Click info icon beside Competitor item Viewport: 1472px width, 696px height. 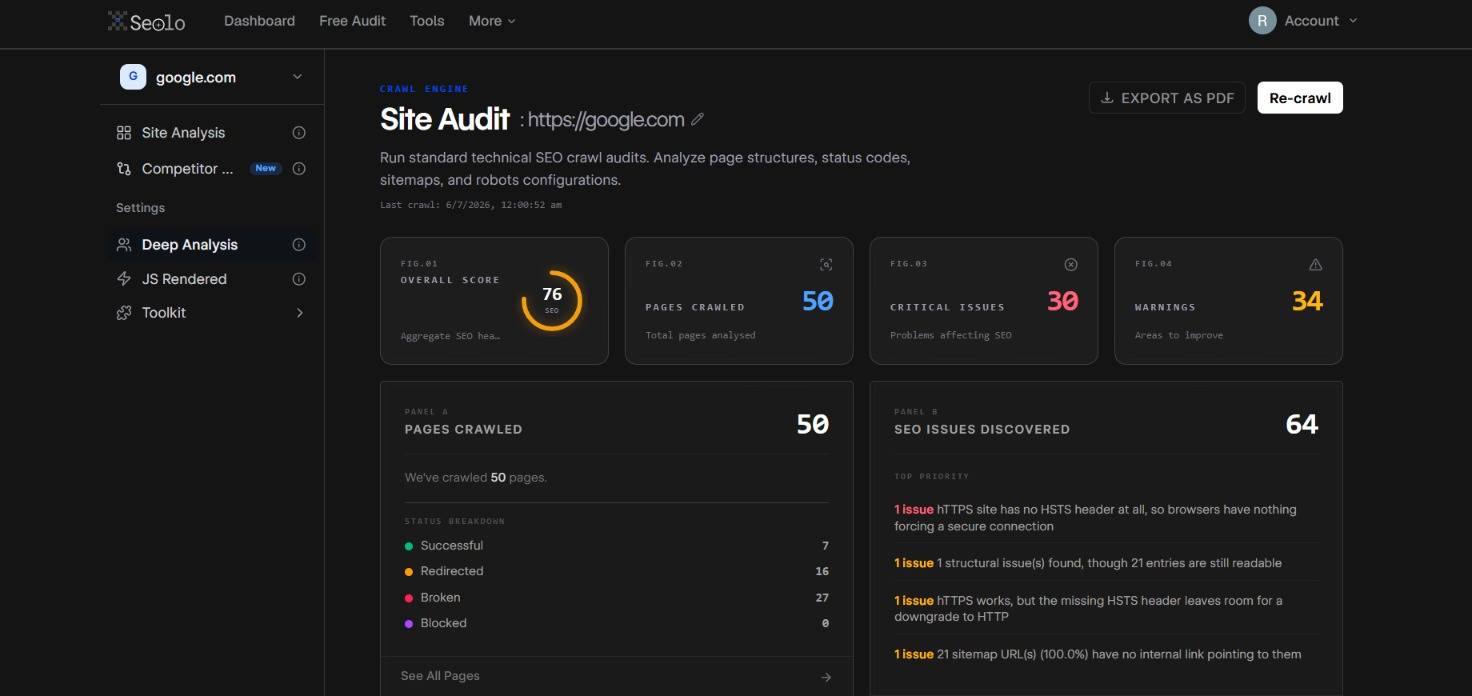(x=298, y=169)
